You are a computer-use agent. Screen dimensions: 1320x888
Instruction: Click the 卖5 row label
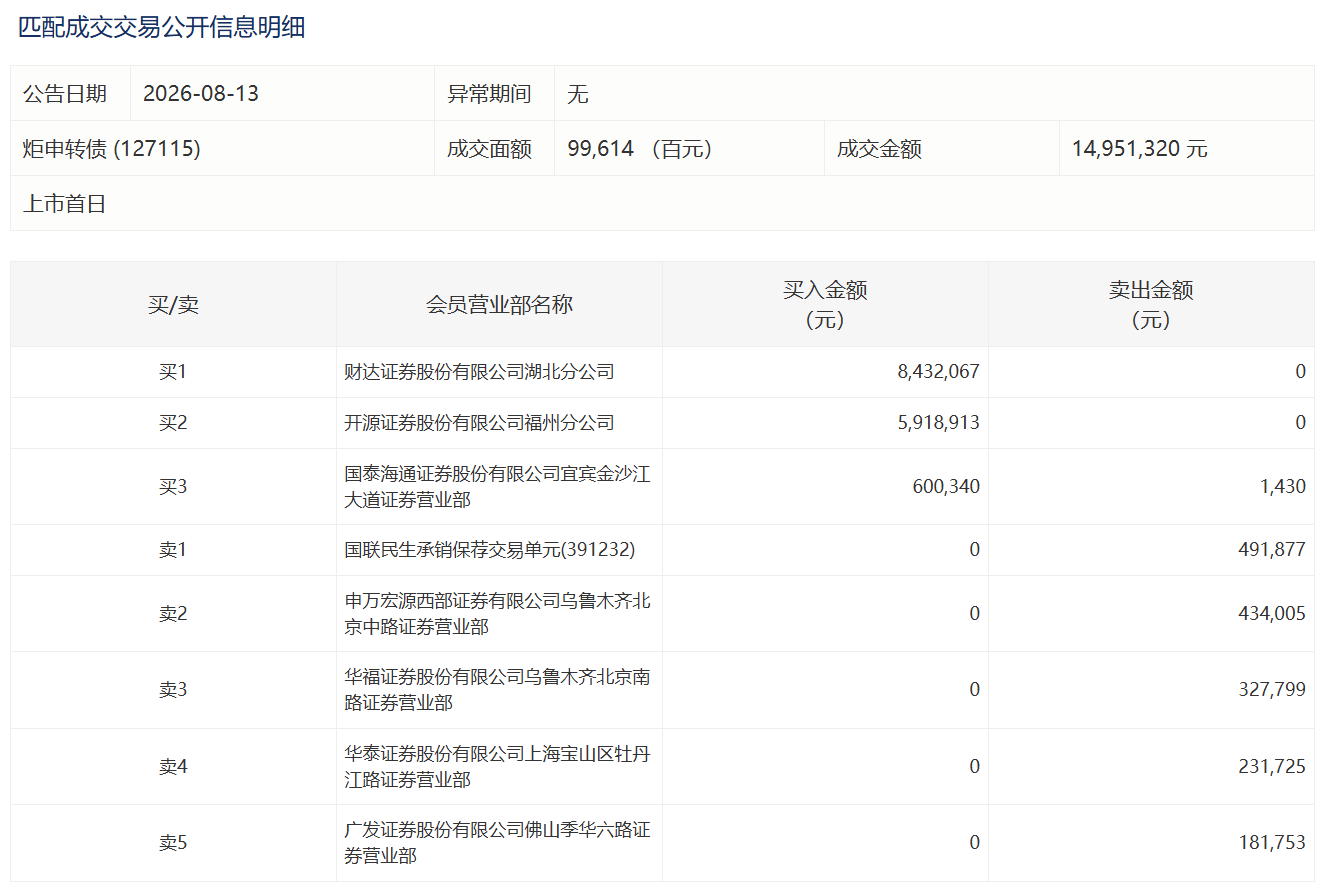pos(173,843)
